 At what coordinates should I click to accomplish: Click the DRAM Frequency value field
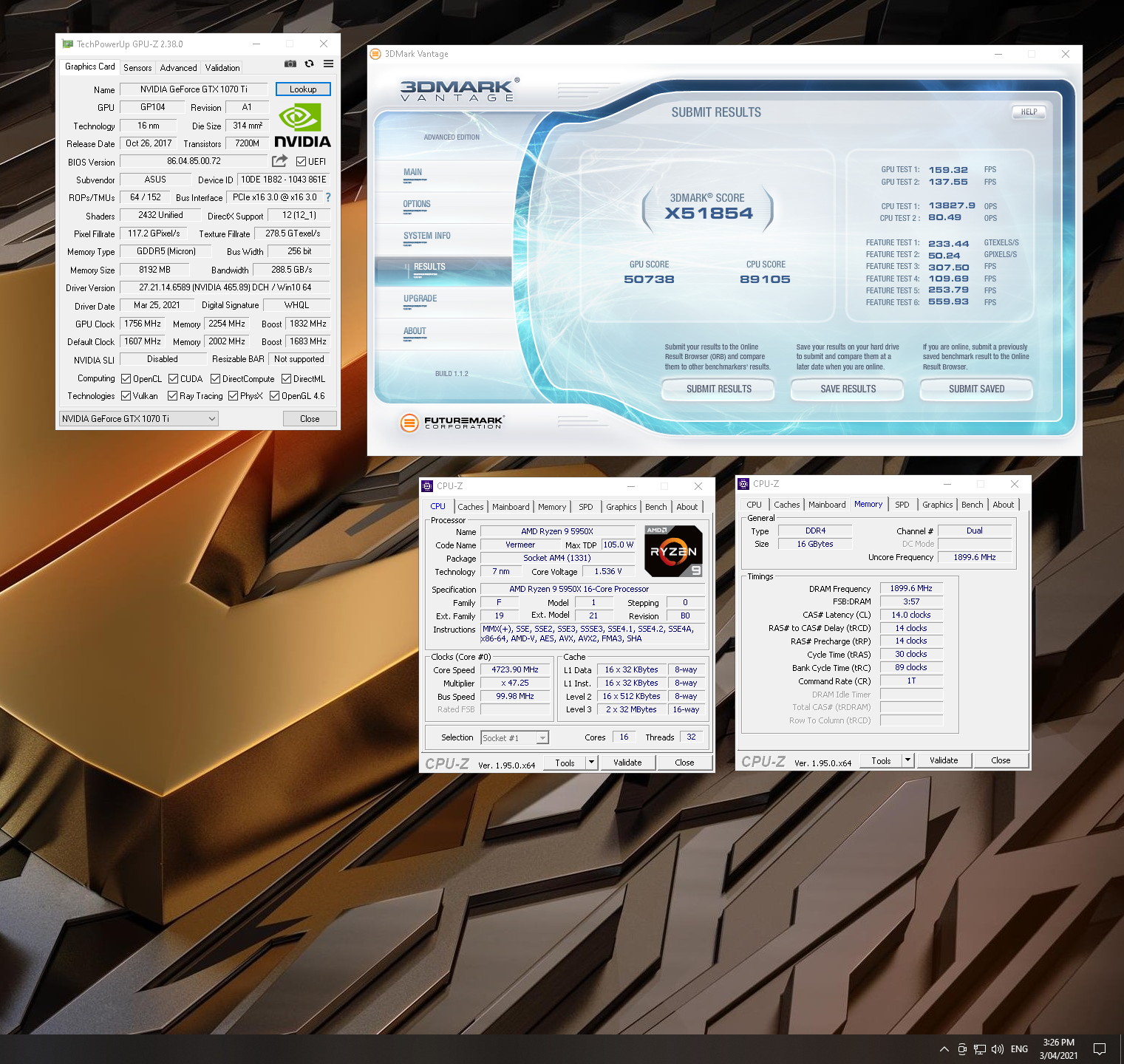point(911,589)
